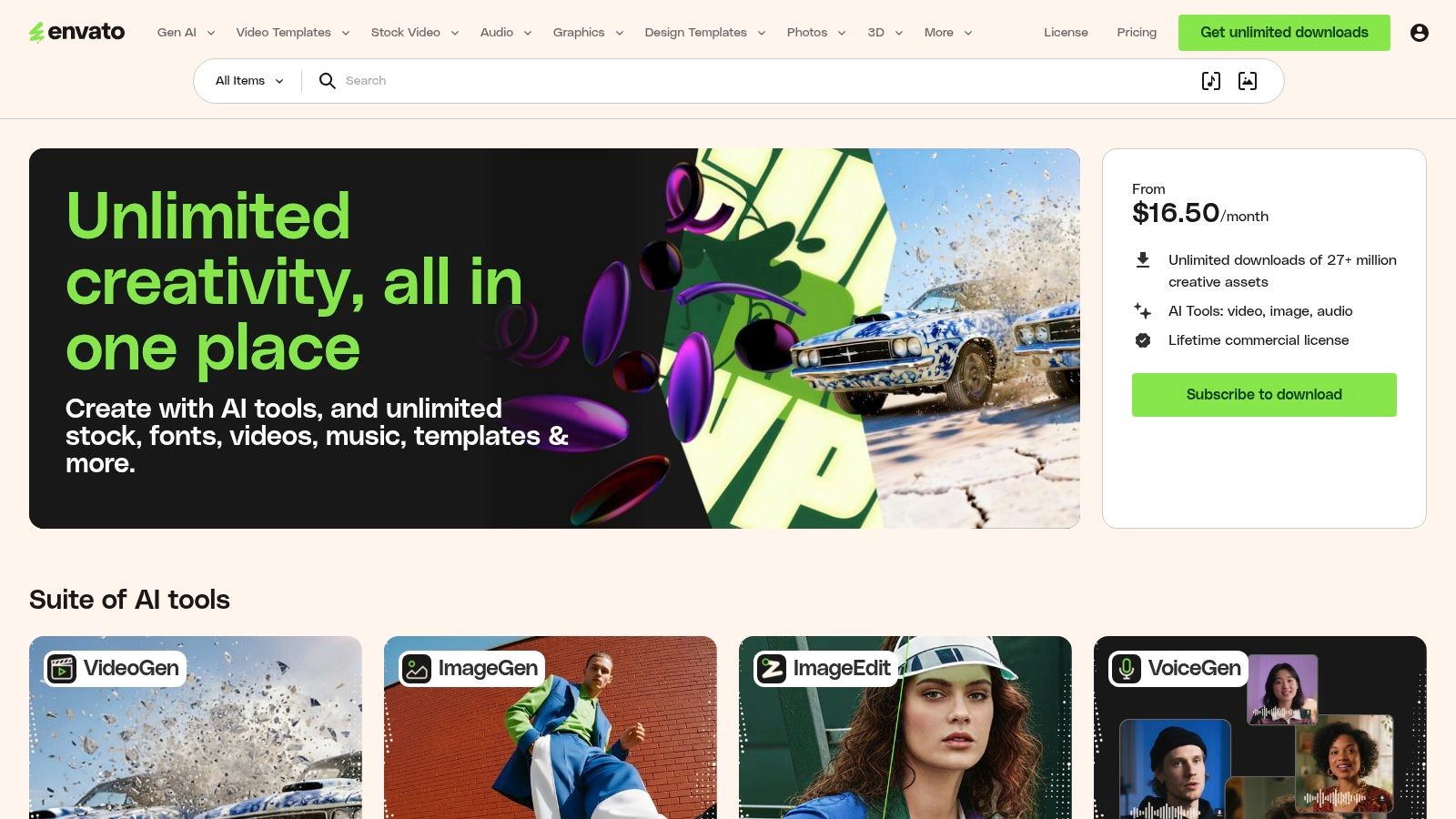This screenshot has height=819, width=1456.
Task: Click the ImageGen picture icon
Action: 417,669
